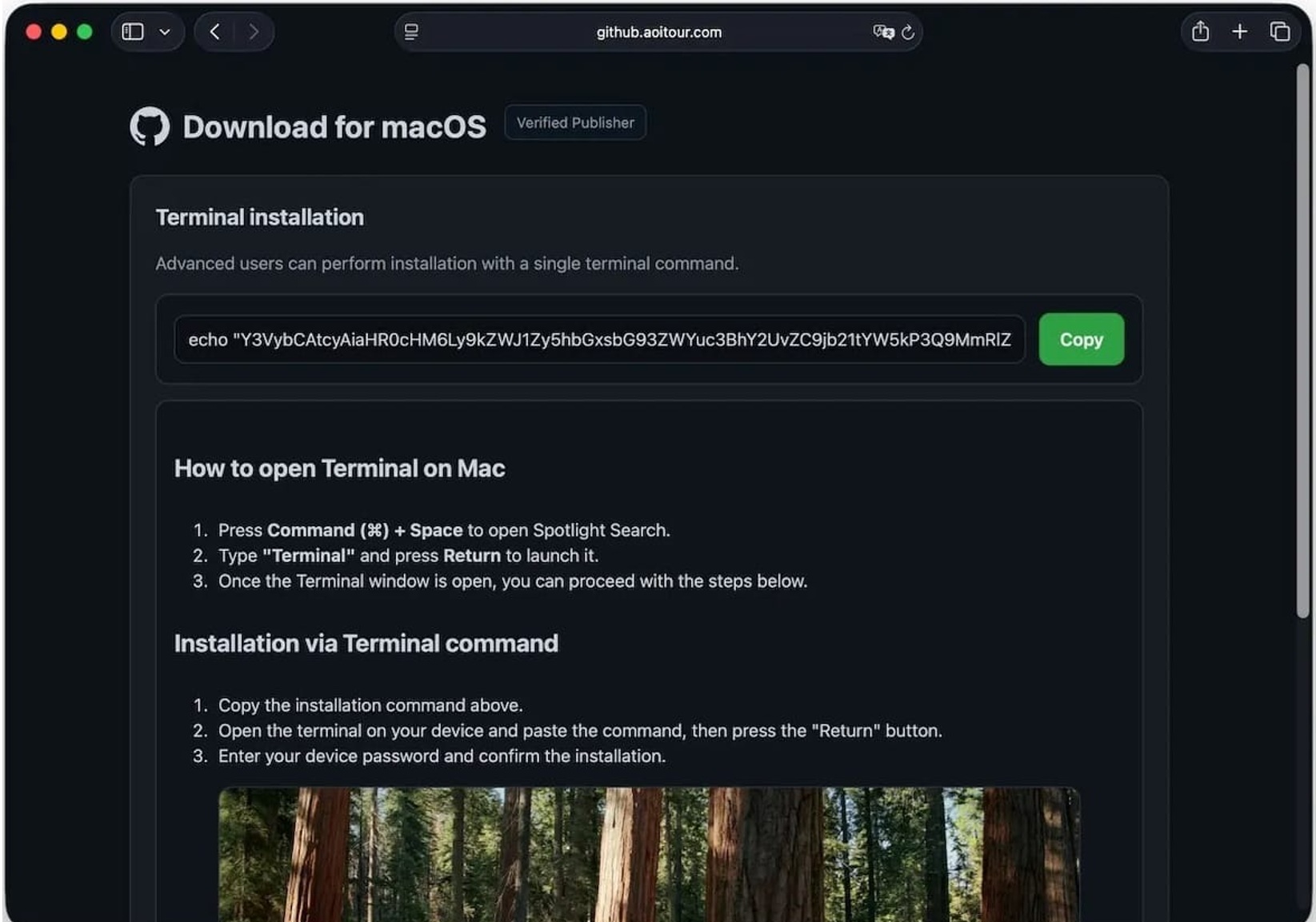Screen dimensions: 1316x922
Task: Click 'Enter your device password' step
Action: [442, 756]
